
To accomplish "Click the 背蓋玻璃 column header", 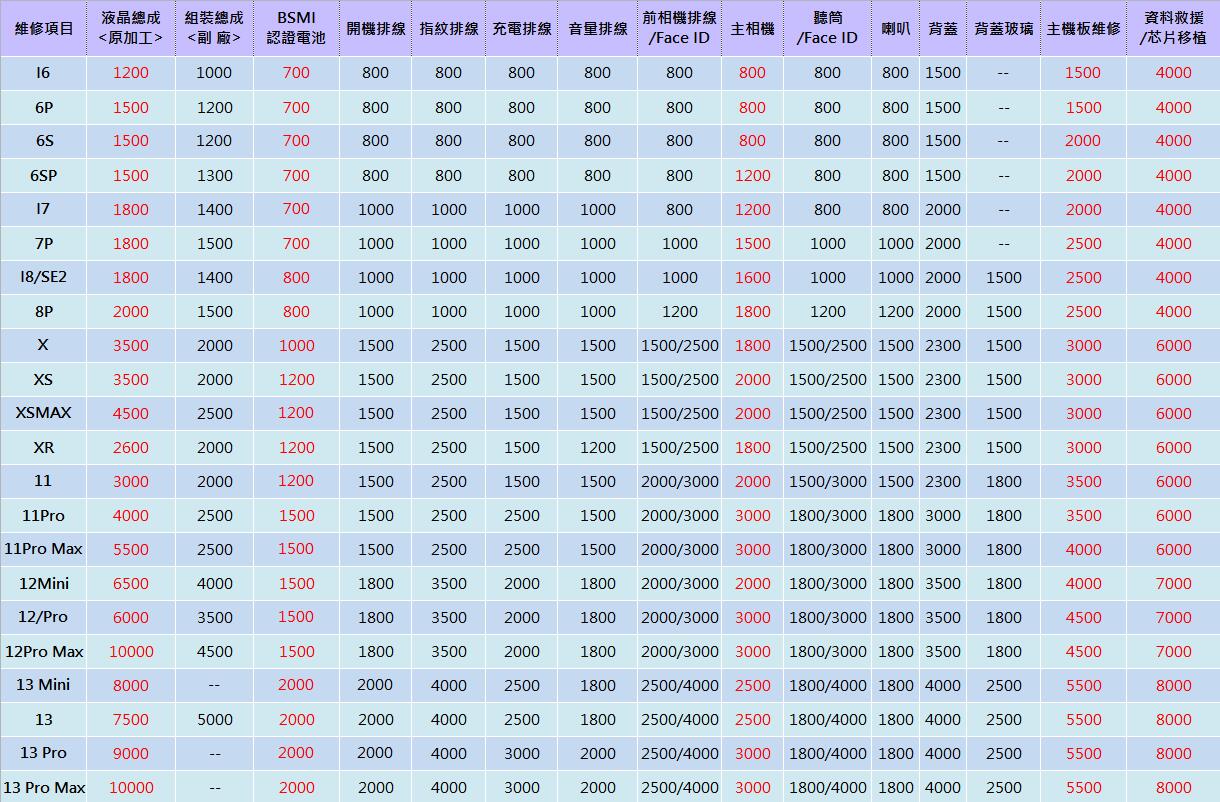I will 1003,29.
